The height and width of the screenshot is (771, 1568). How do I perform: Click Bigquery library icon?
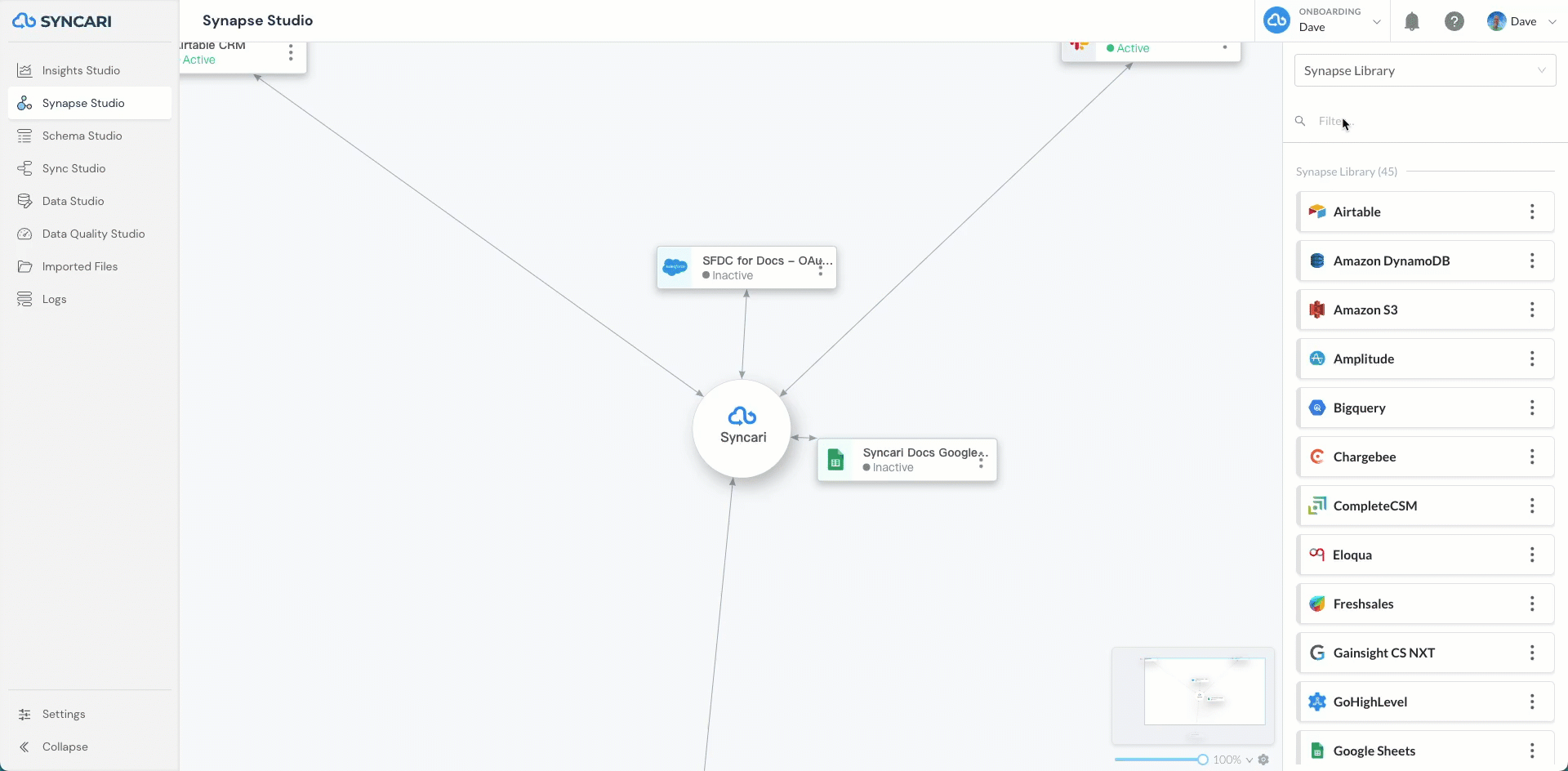tap(1317, 408)
